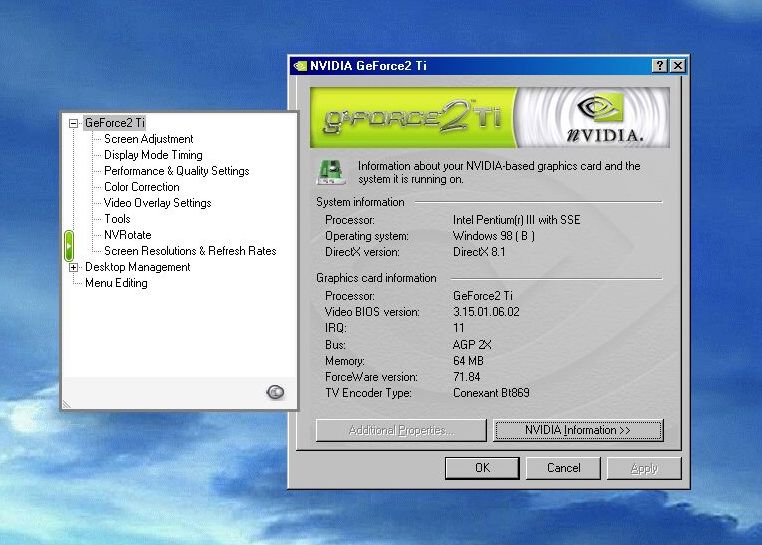Select Color Correction in the tree

141,187
